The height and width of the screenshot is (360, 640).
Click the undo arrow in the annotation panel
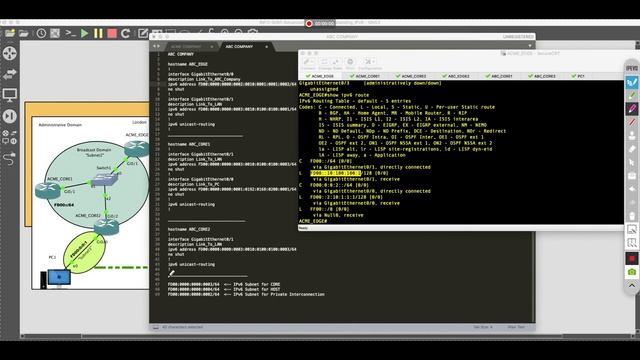point(631,189)
